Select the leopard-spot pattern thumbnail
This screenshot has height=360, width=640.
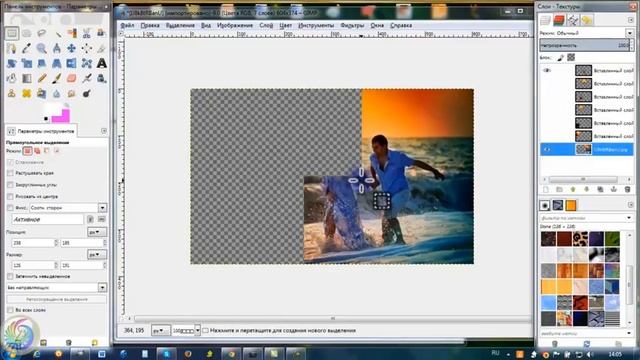coord(580,239)
